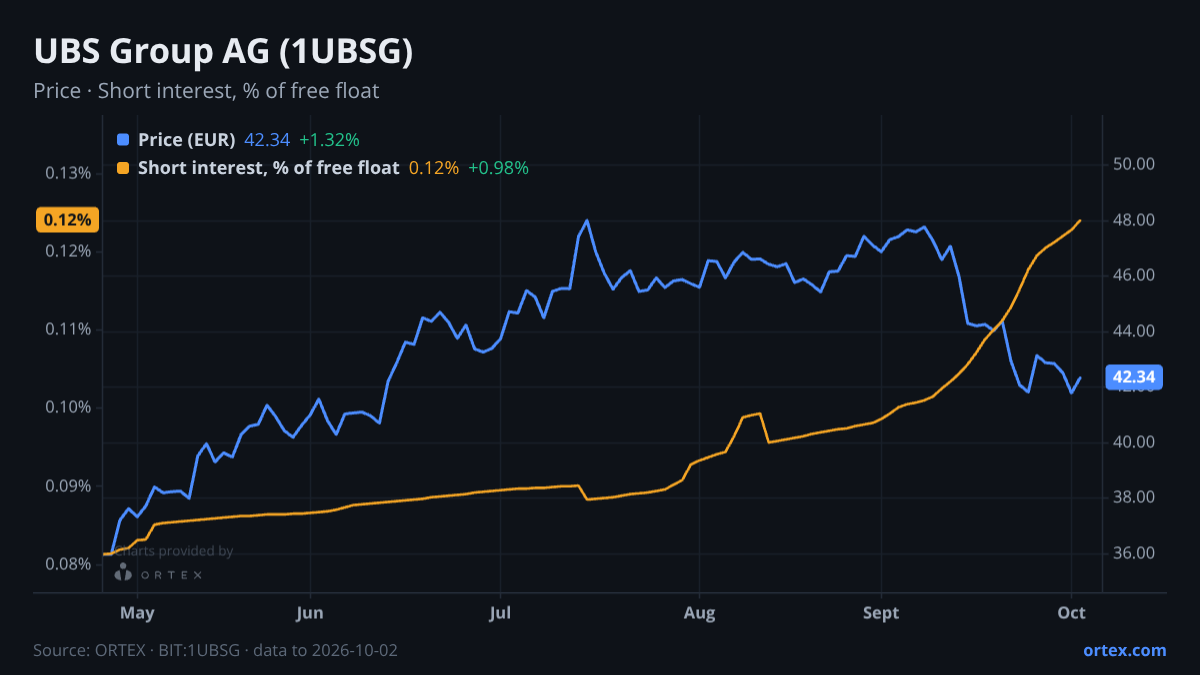1200x675 pixels.
Task: Click the +0.98% short interest change
Action: pos(498,168)
